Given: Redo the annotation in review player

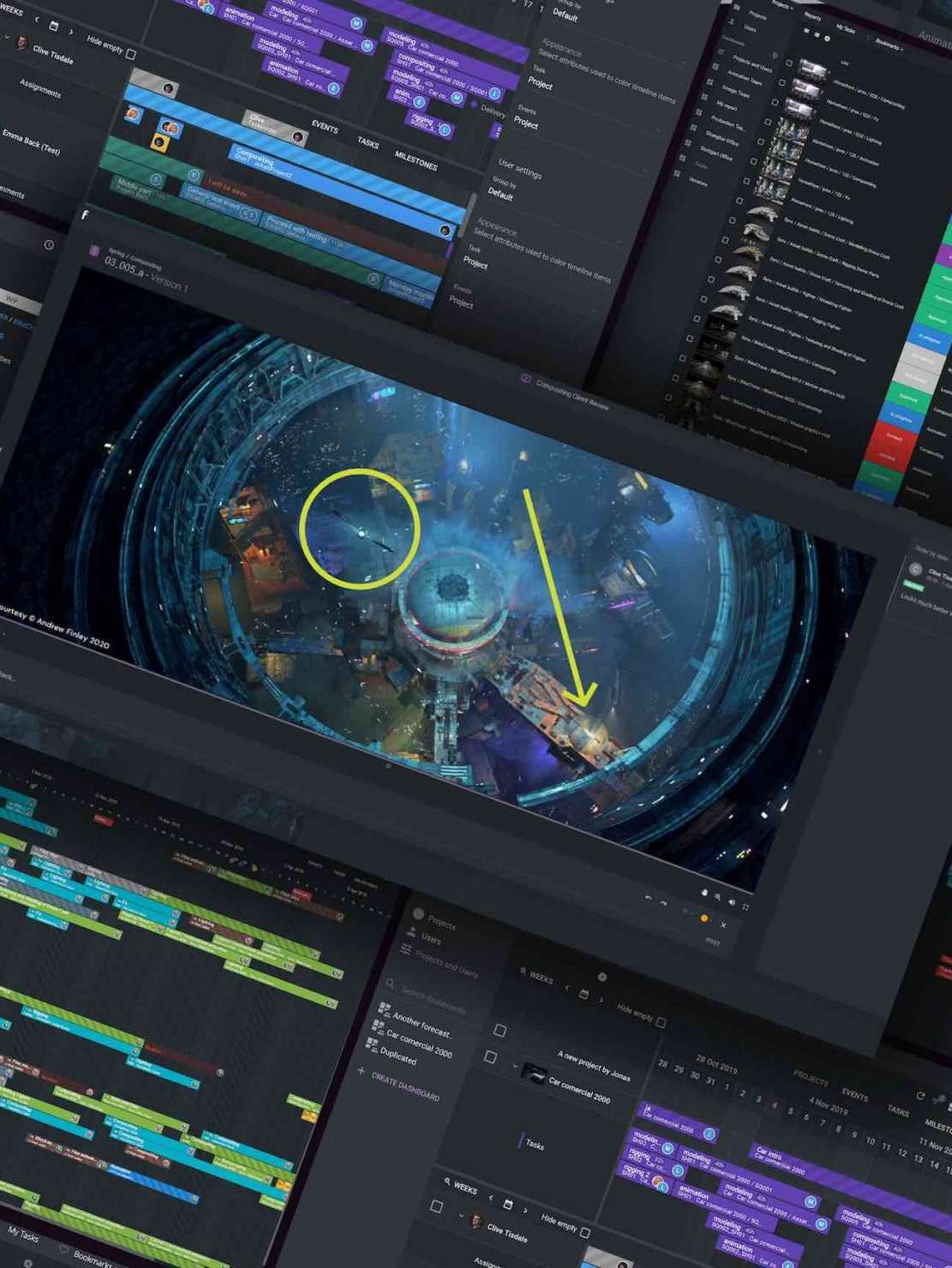Looking at the screenshot, I should [664, 903].
